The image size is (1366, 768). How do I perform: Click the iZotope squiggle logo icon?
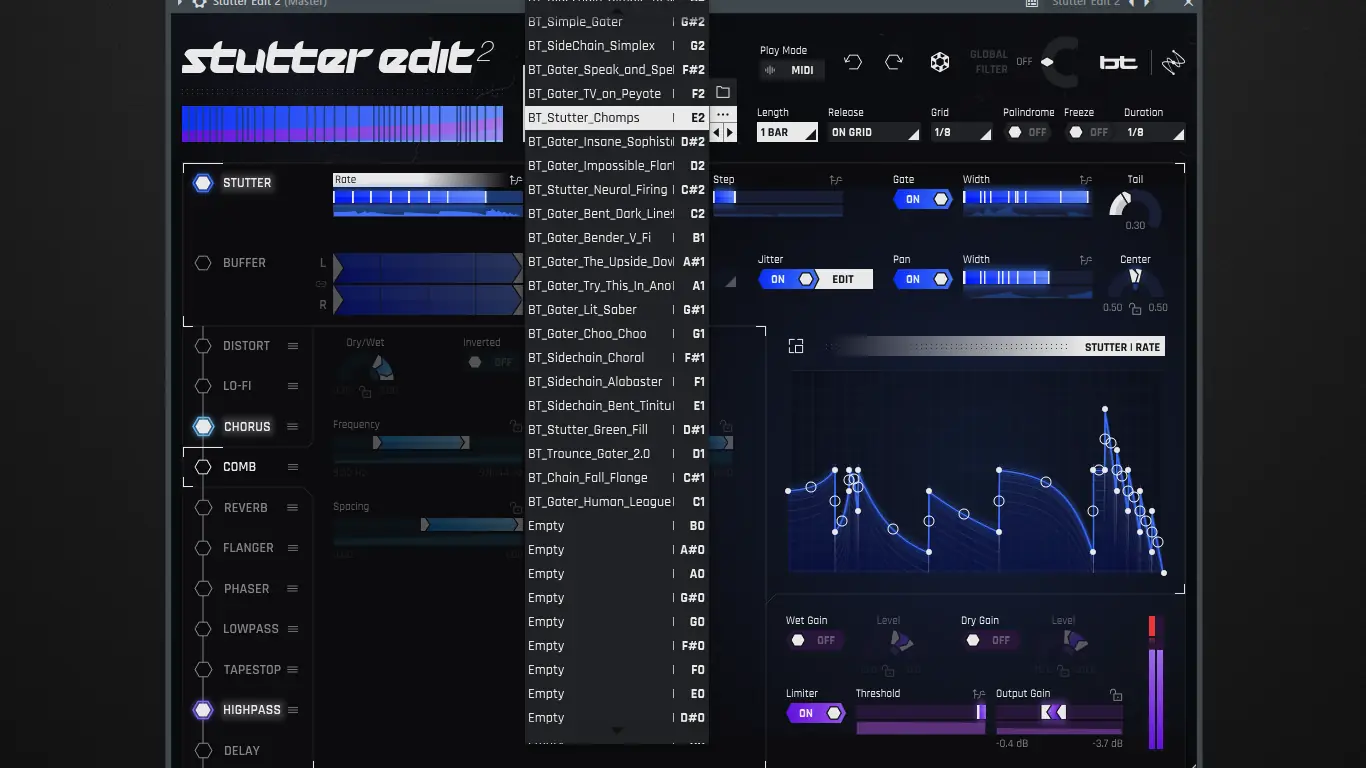point(1173,63)
